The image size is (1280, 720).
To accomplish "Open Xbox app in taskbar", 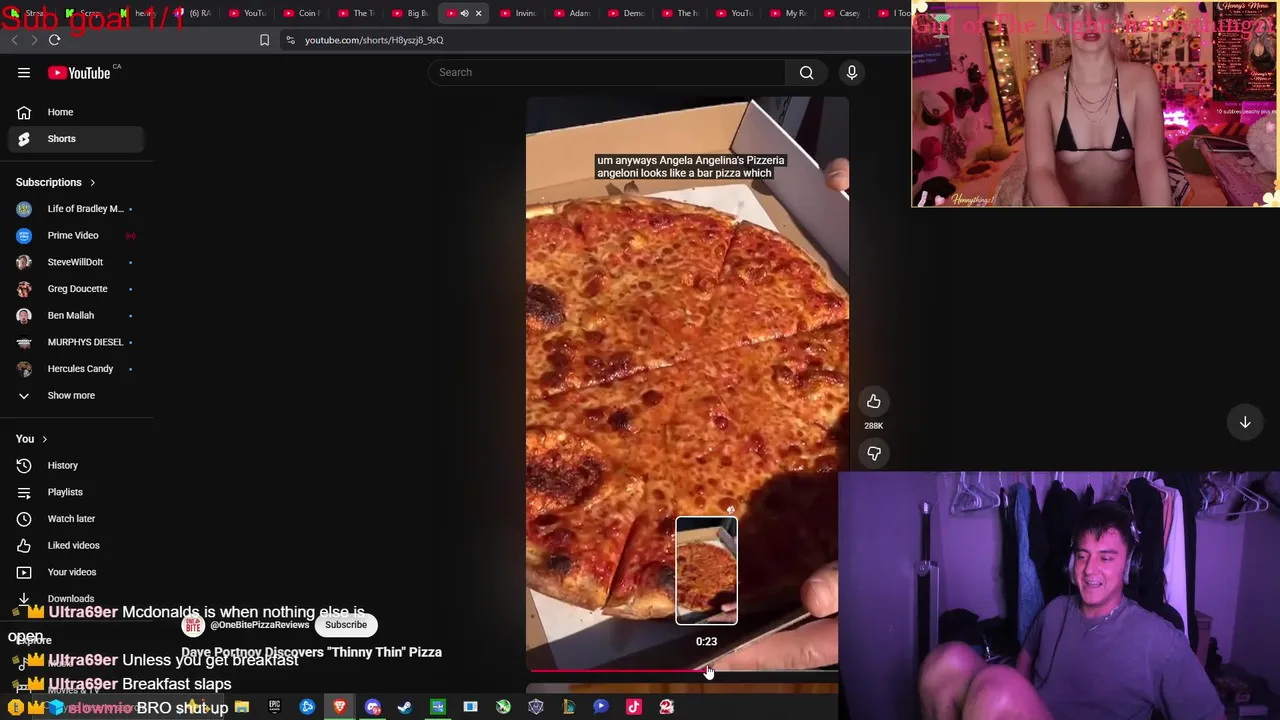I will tap(503, 707).
